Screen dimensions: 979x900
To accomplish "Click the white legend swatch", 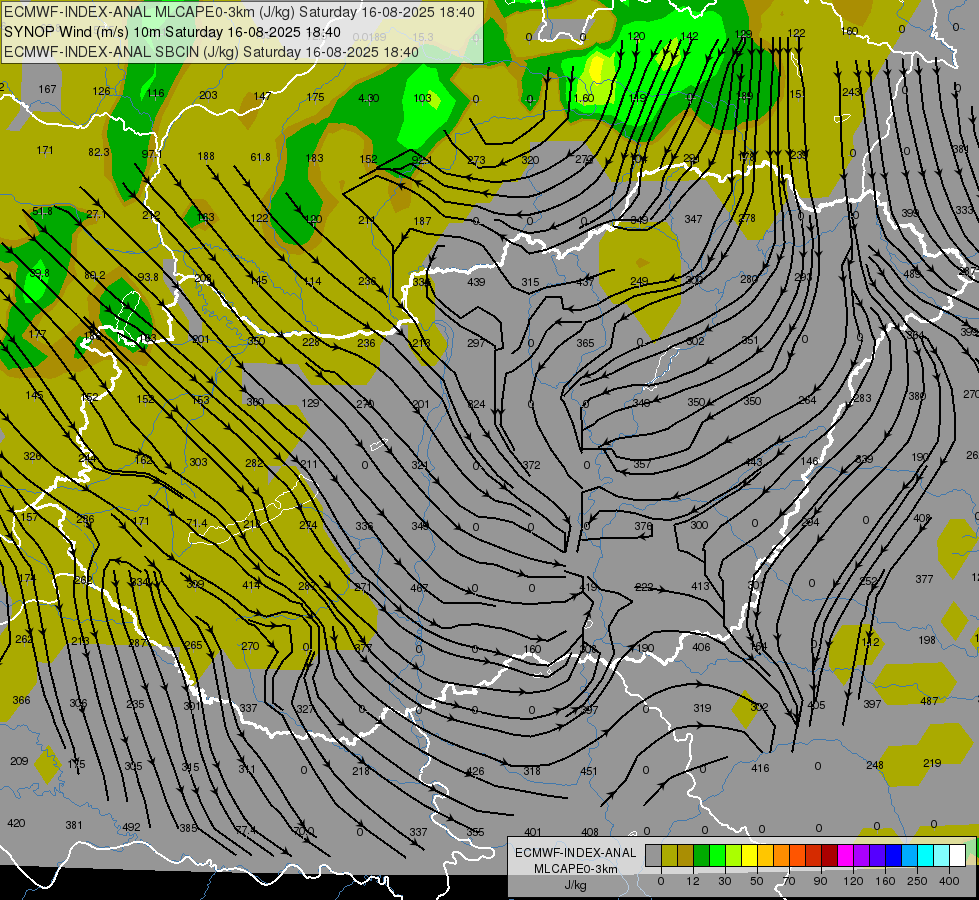I will click(958, 856).
